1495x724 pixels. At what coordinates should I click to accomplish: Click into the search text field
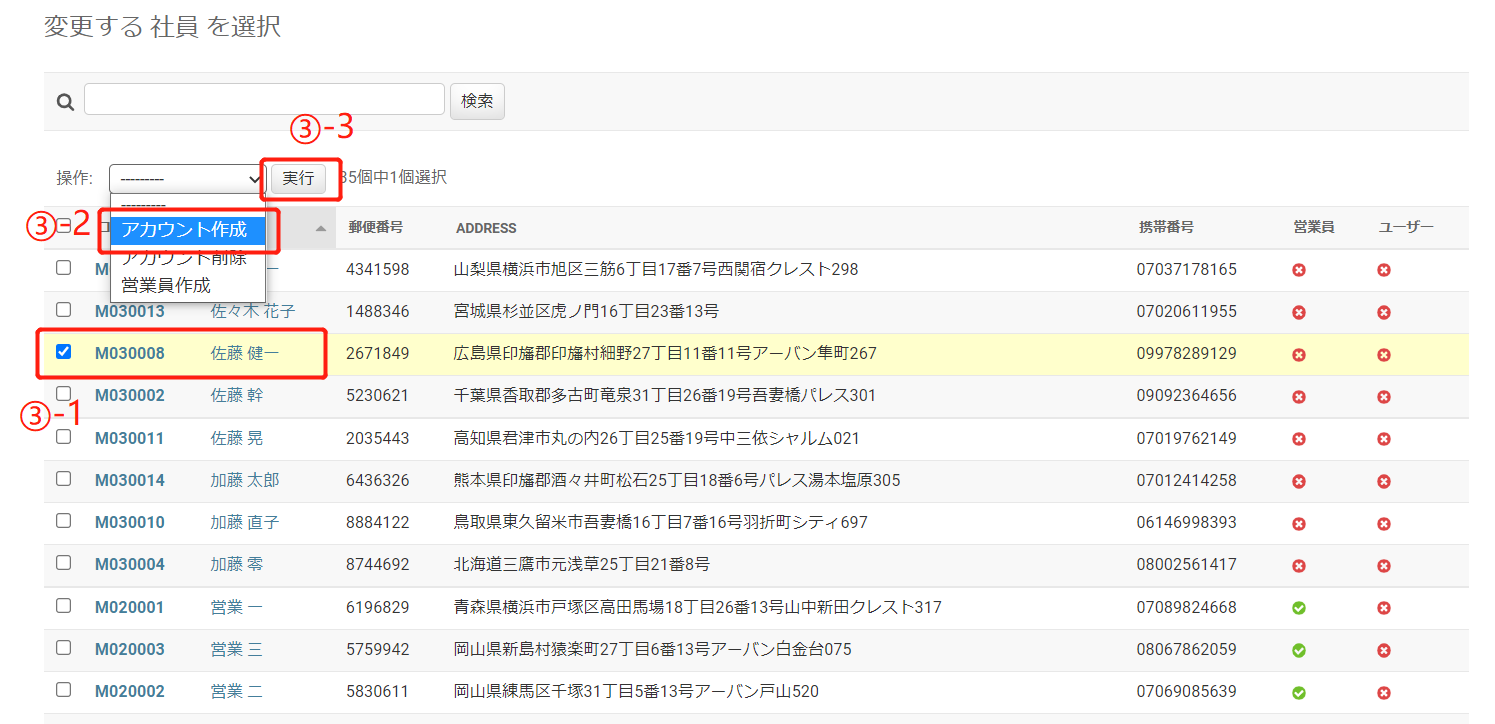pyautogui.click(x=264, y=100)
